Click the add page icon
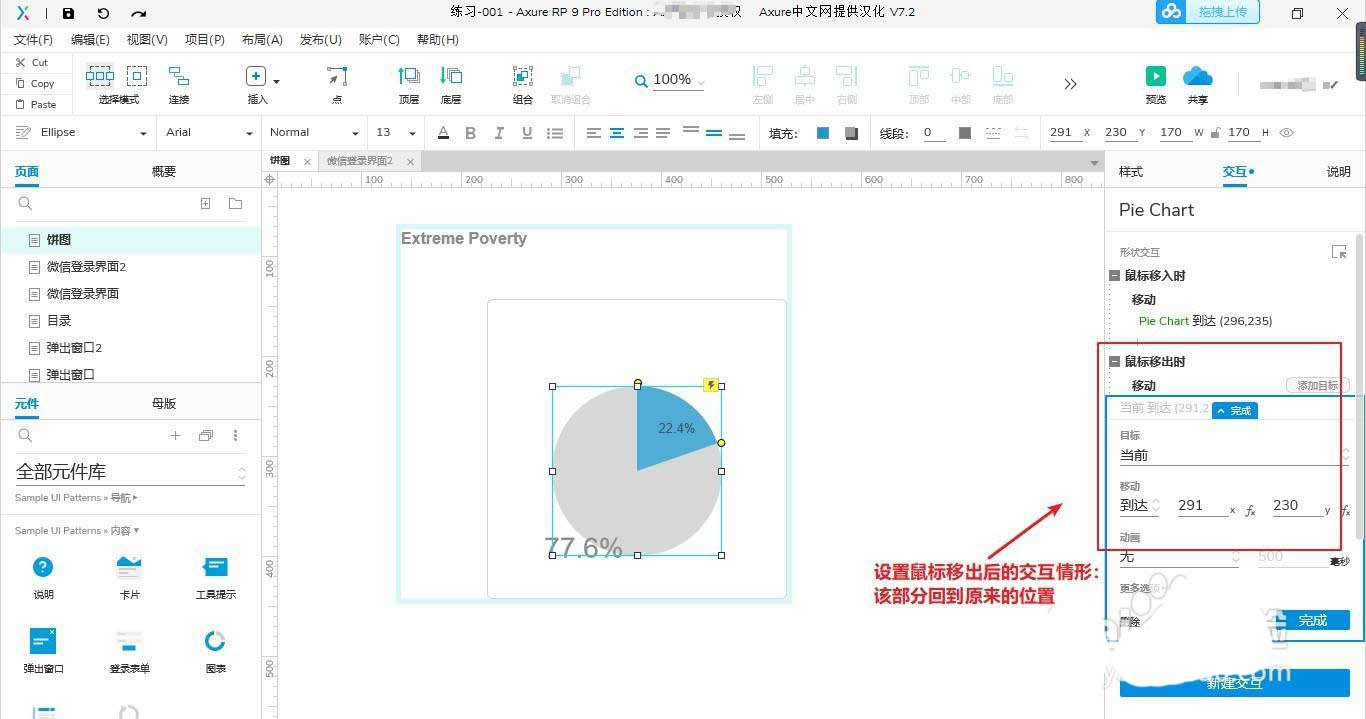This screenshot has height=719, width=1366. pos(205,203)
